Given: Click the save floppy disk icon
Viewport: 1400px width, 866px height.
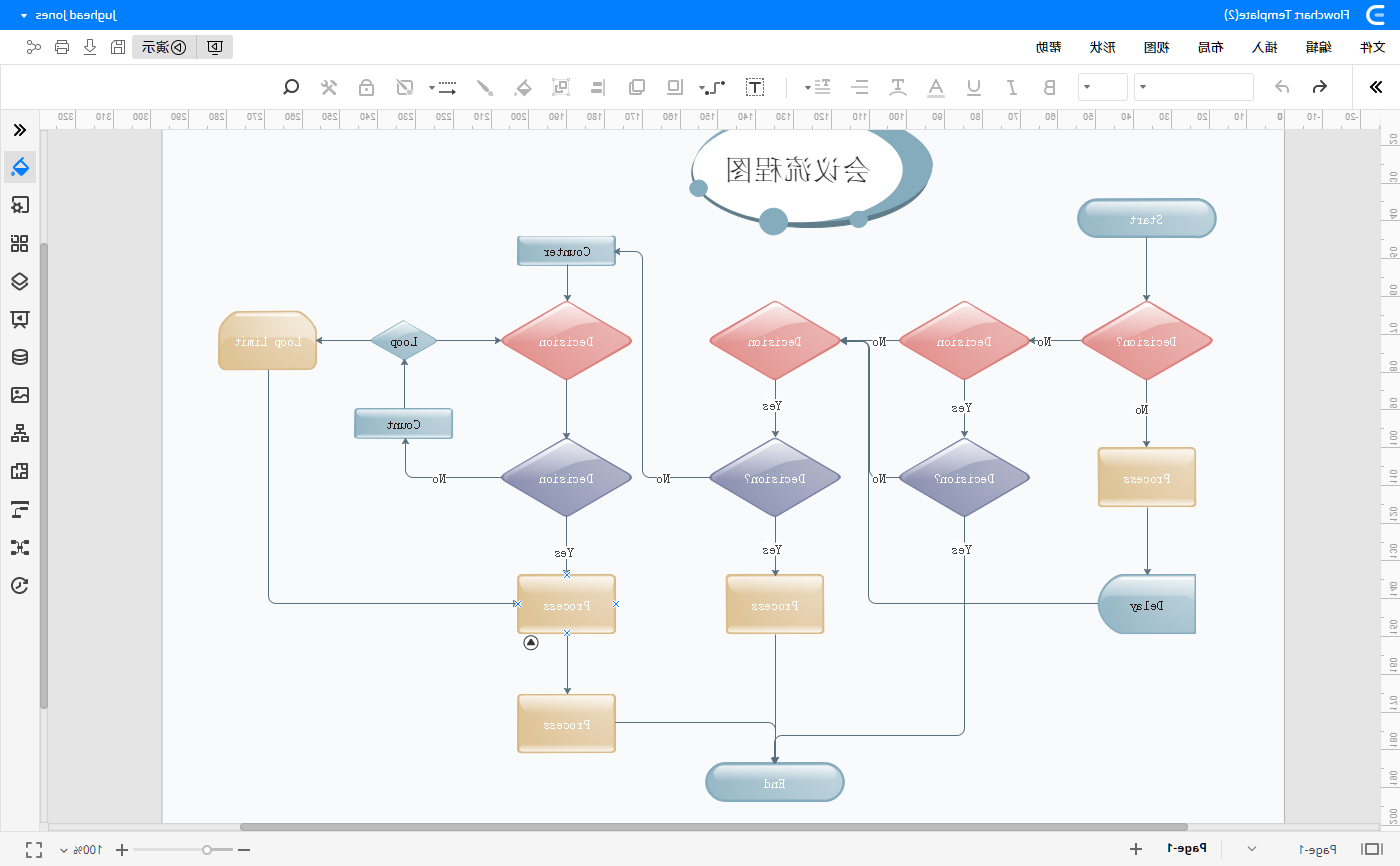Looking at the screenshot, I should (x=118, y=47).
